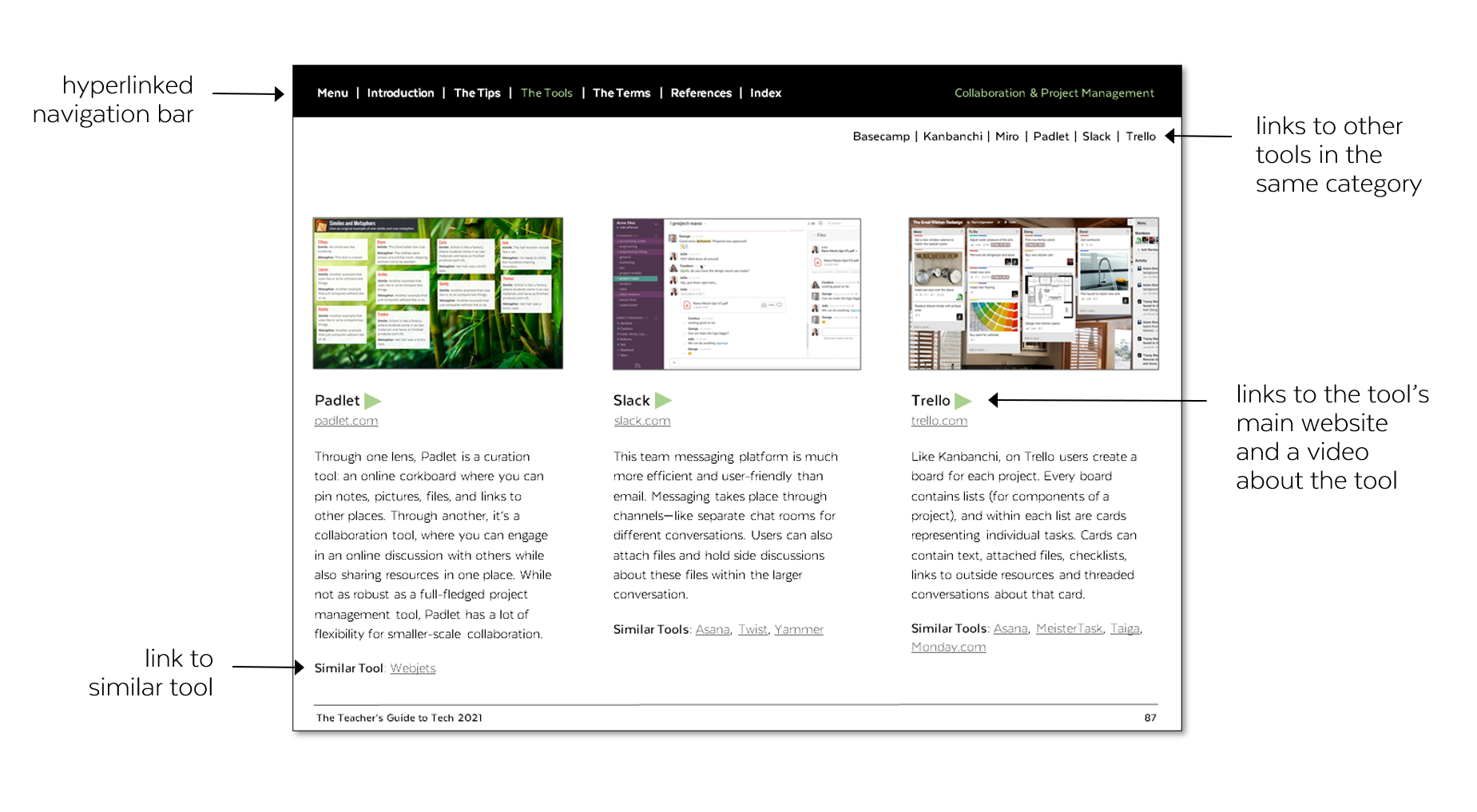Play the Padlet video via green arrow
The image size is (1477, 812).
(372, 401)
